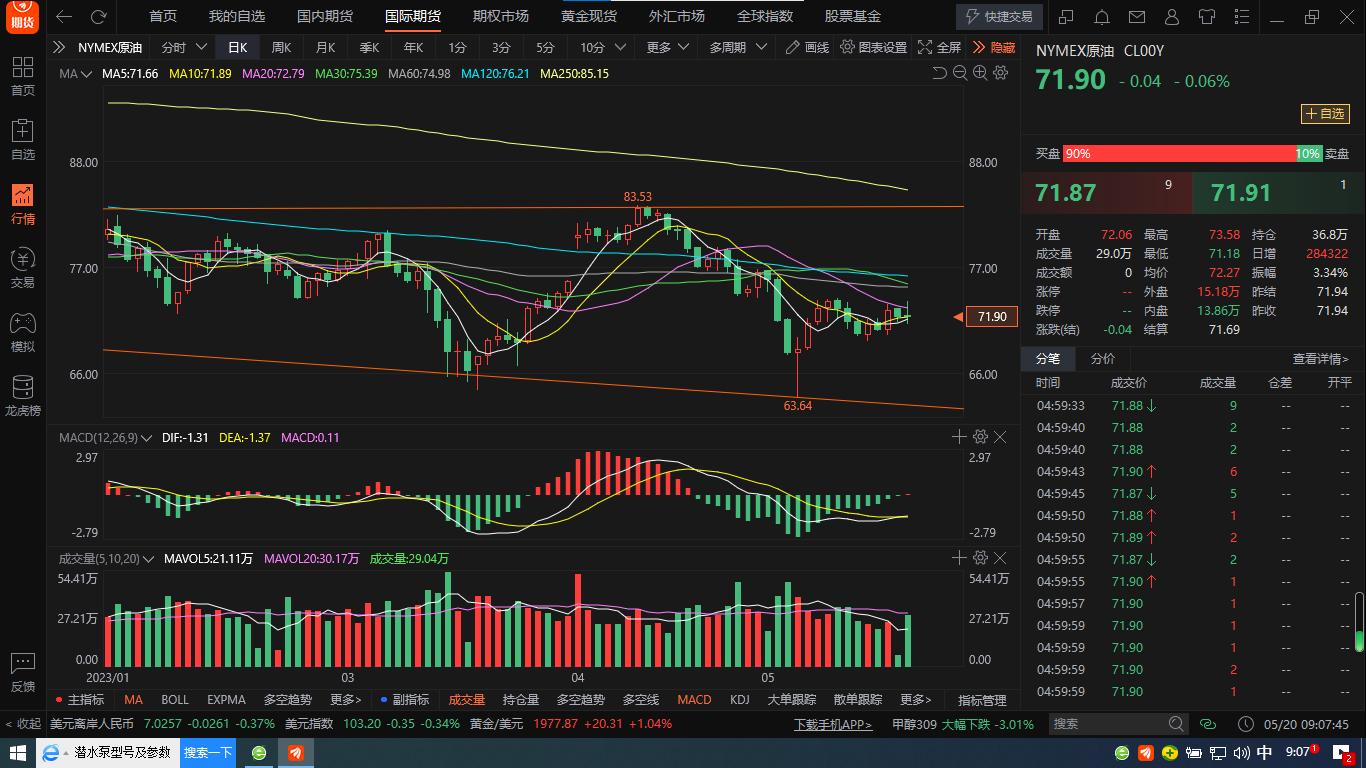Open the MA indicator settings gear
This screenshot has height=768, width=1366.
click(x=1000, y=73)
